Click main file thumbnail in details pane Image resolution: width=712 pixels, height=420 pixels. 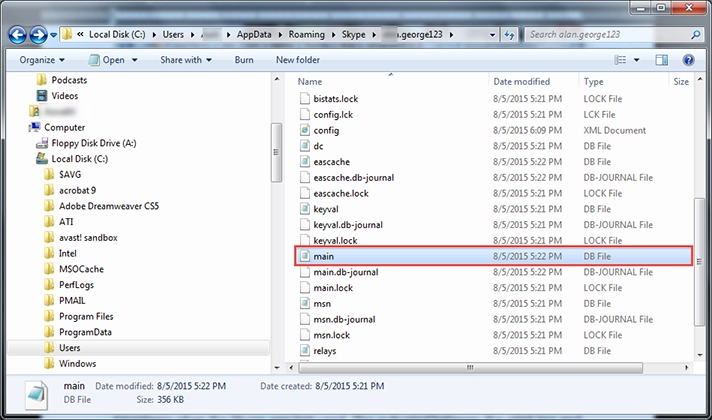tap(36, 394)
